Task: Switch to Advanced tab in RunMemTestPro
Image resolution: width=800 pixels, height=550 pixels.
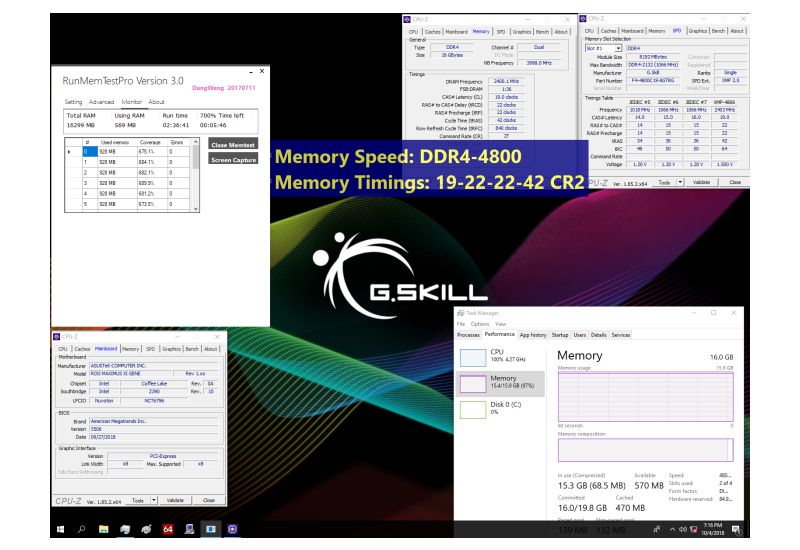Action: 101,102
